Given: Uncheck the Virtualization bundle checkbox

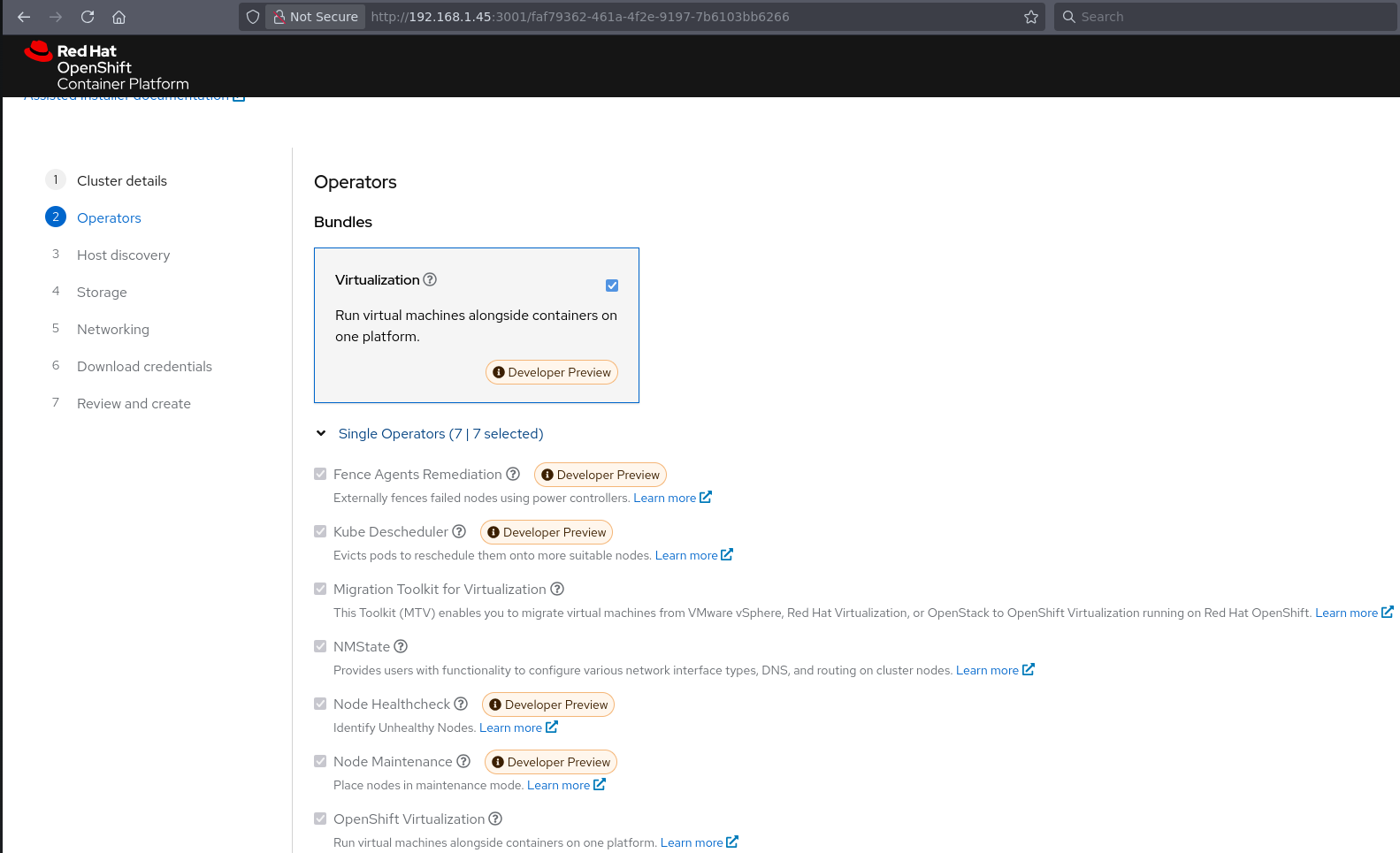Looking at the screenshot, I should tap(612, 286).
